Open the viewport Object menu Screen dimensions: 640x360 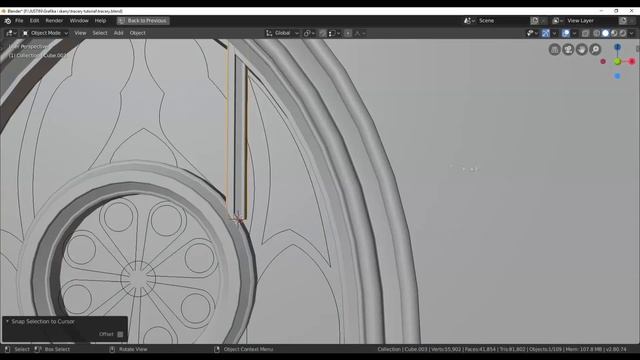pos(138,33)
